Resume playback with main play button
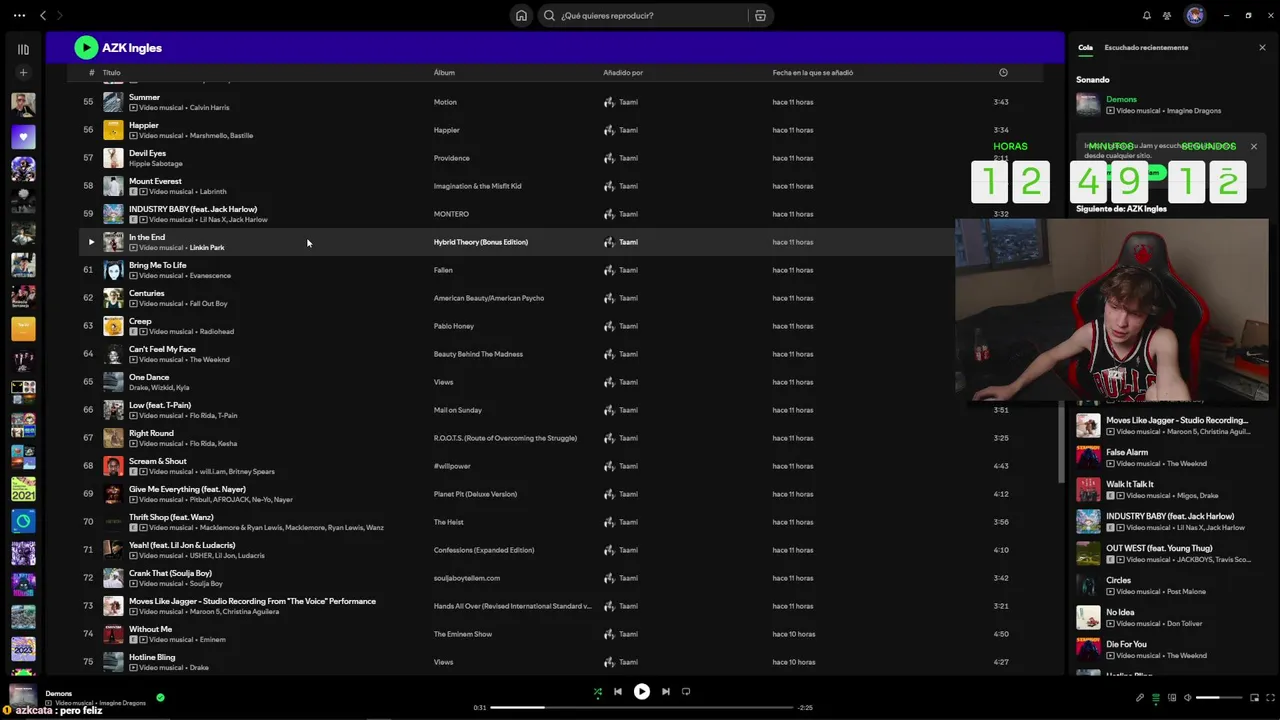Viewport: 1280px width, 720px height. point(642,691)
